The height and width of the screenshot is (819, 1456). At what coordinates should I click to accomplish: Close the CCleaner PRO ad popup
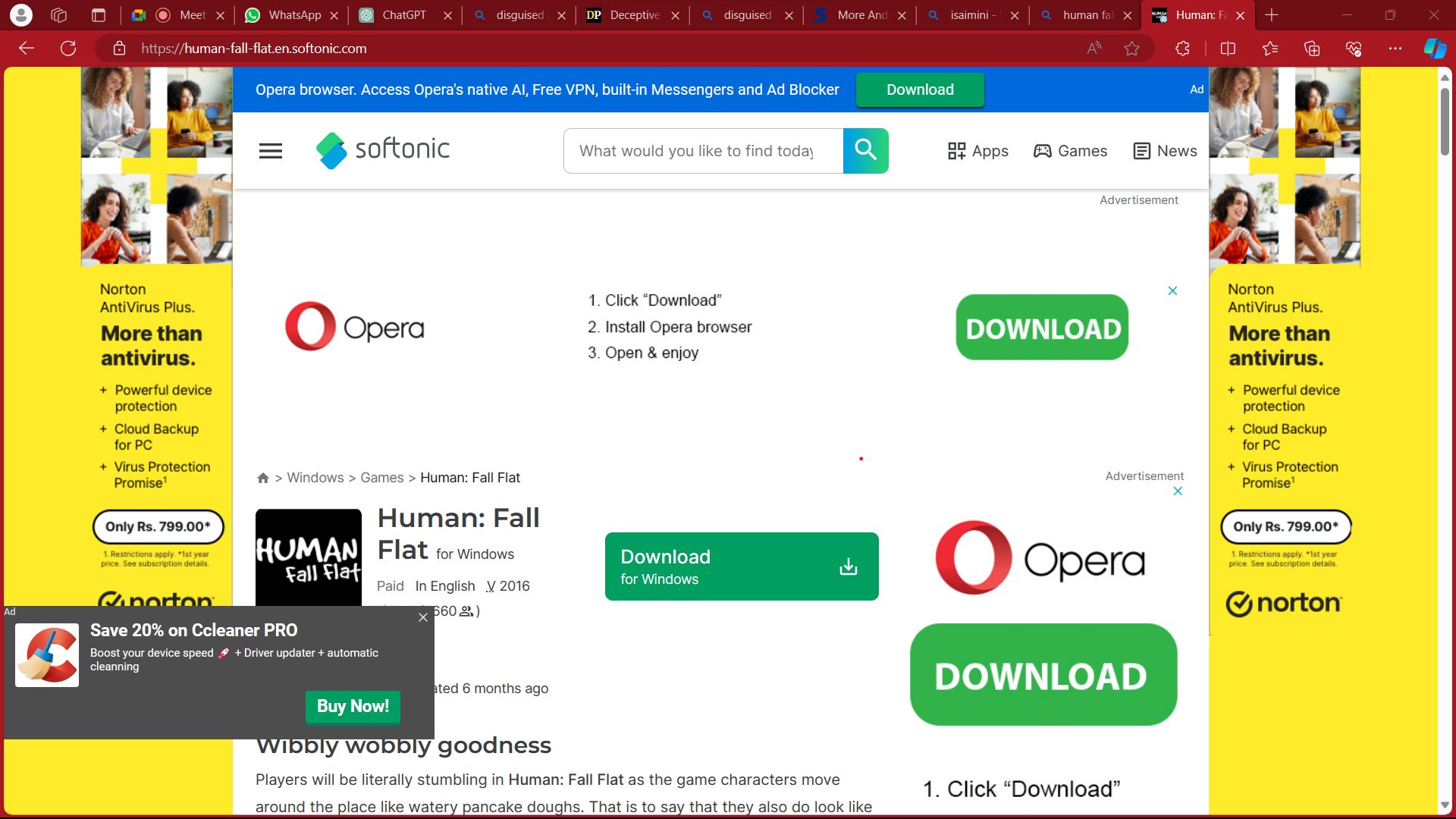click(423, 617)
